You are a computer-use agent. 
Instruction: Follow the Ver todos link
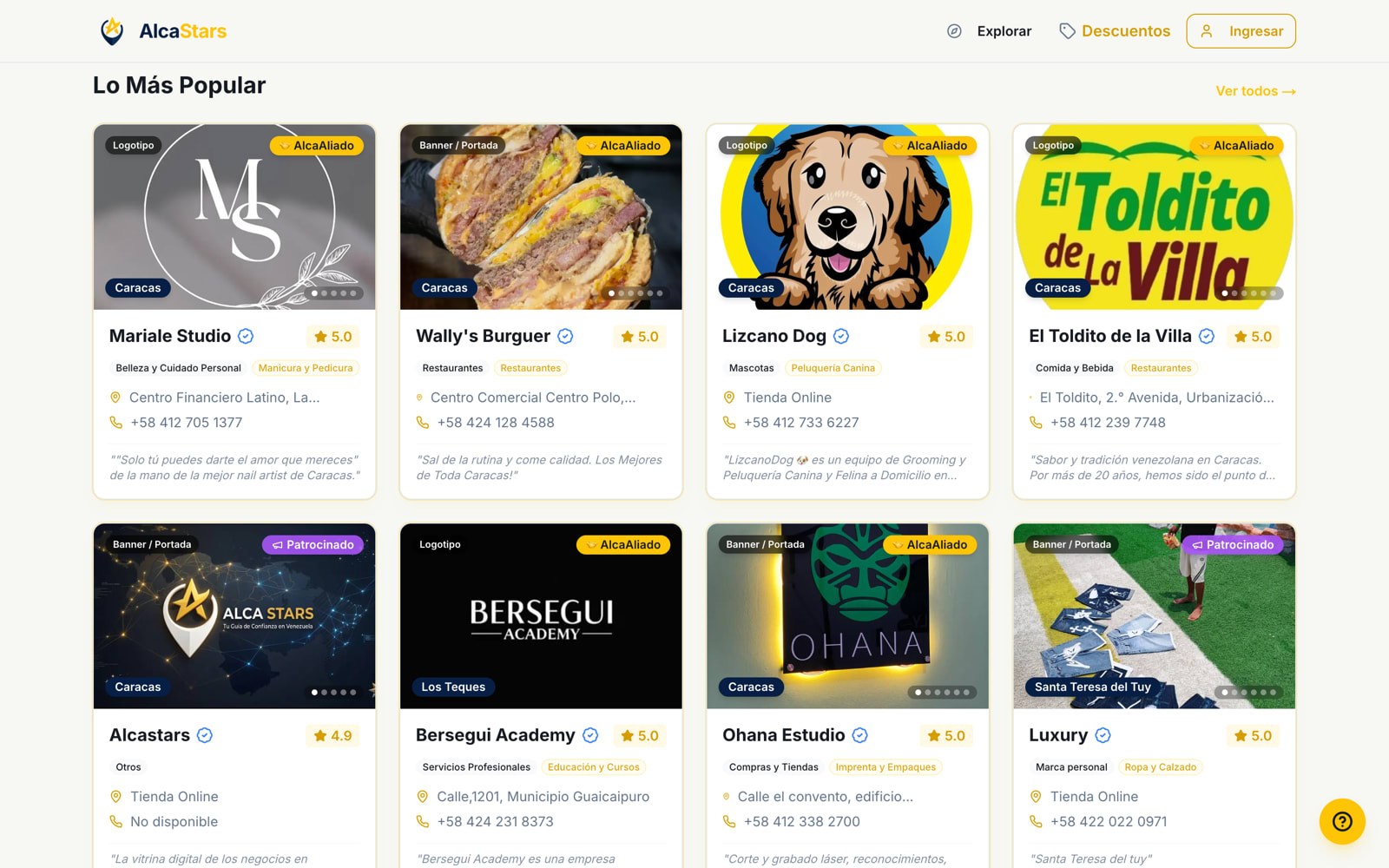tap(1255, 91)
